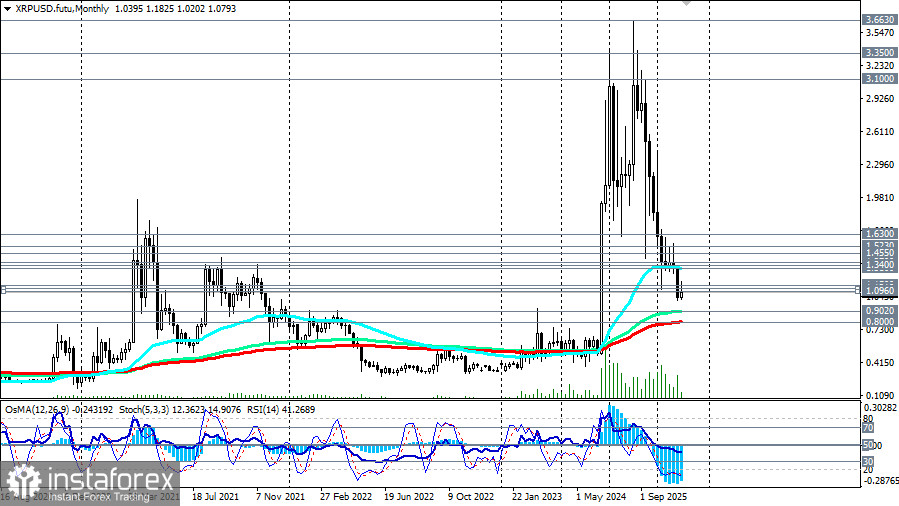
Task: Click the 7 Nov 2021 date label
Action: pyautogui.click(x=280, y=496)
